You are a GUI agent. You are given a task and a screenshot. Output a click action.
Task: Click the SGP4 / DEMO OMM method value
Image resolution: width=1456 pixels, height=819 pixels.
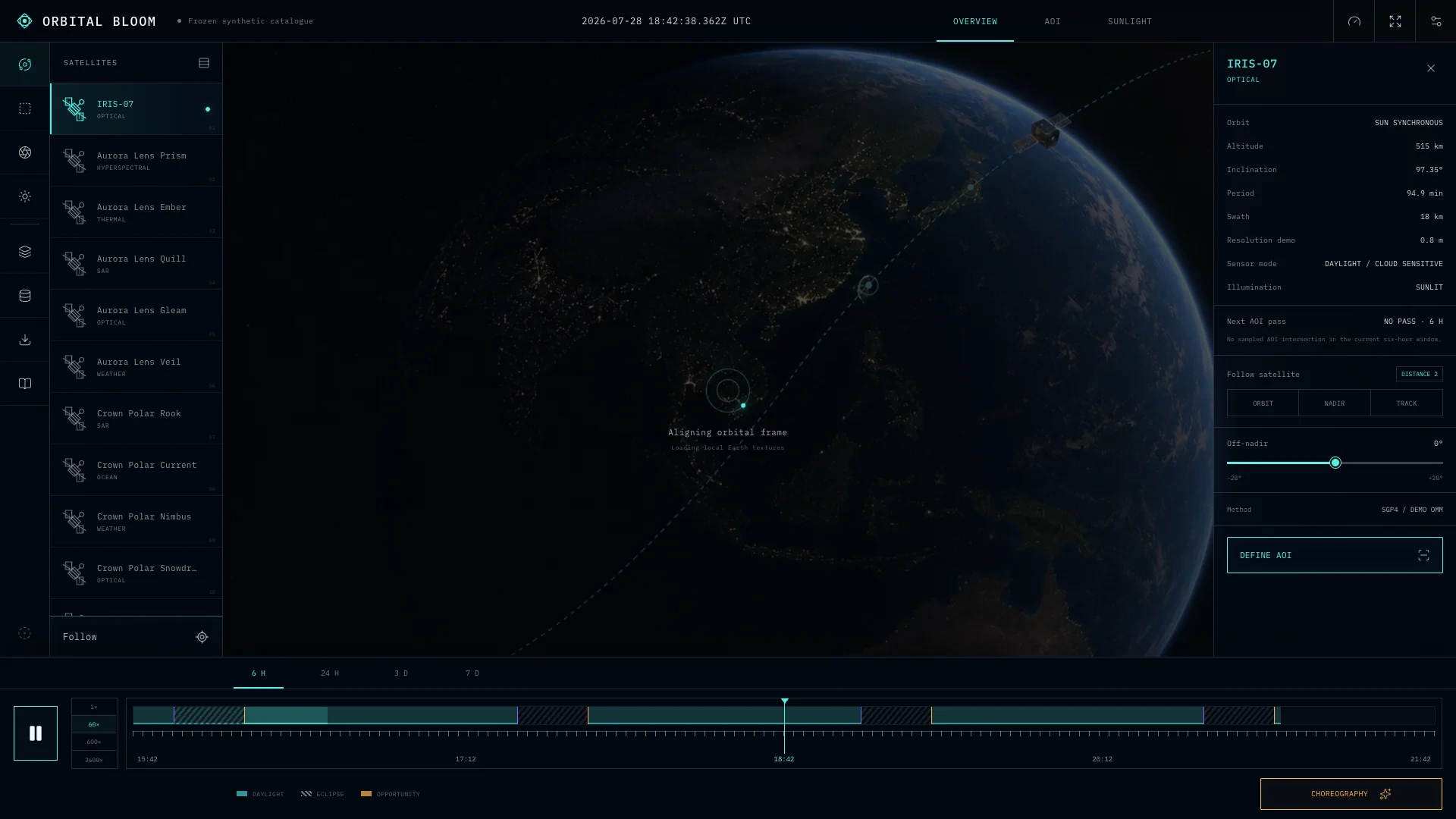1412,510
